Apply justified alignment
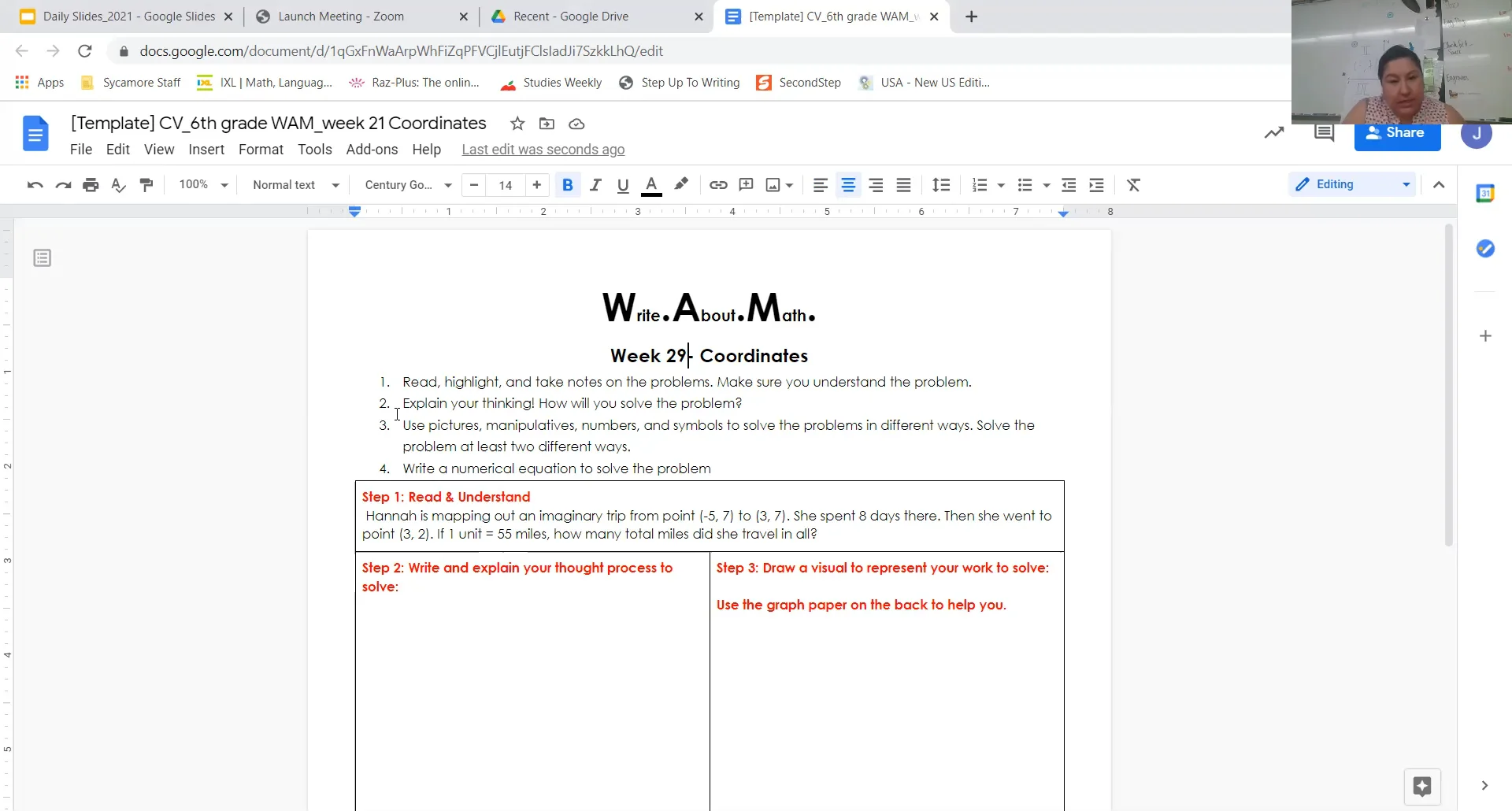 pyautogui.click(x=904, y=185)
